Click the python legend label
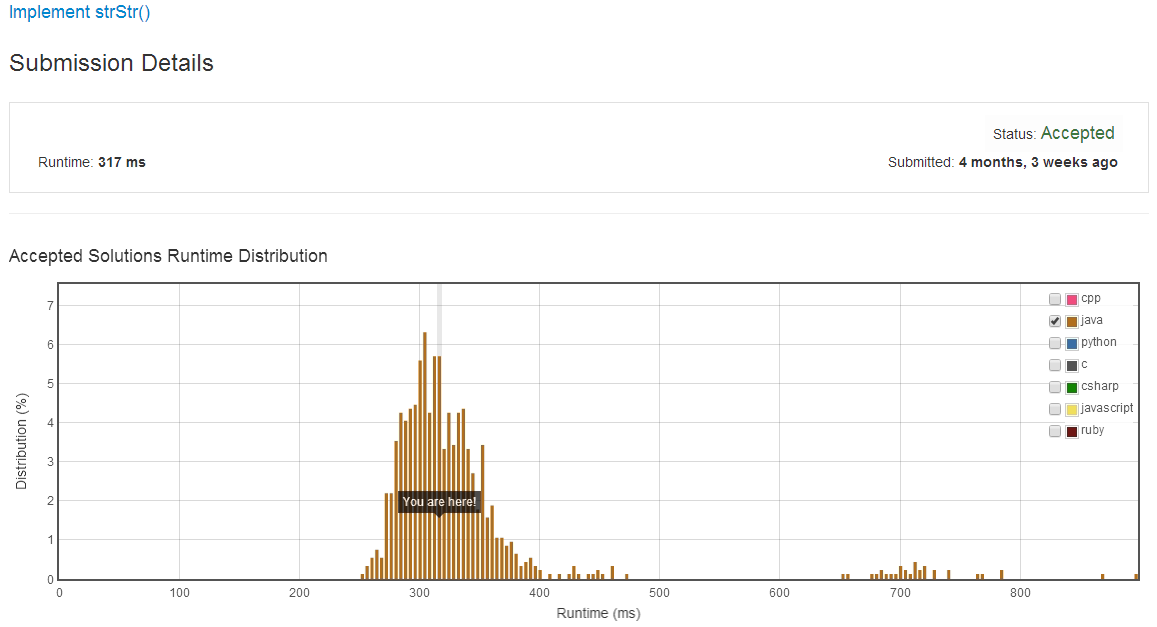 [1099, 342]
